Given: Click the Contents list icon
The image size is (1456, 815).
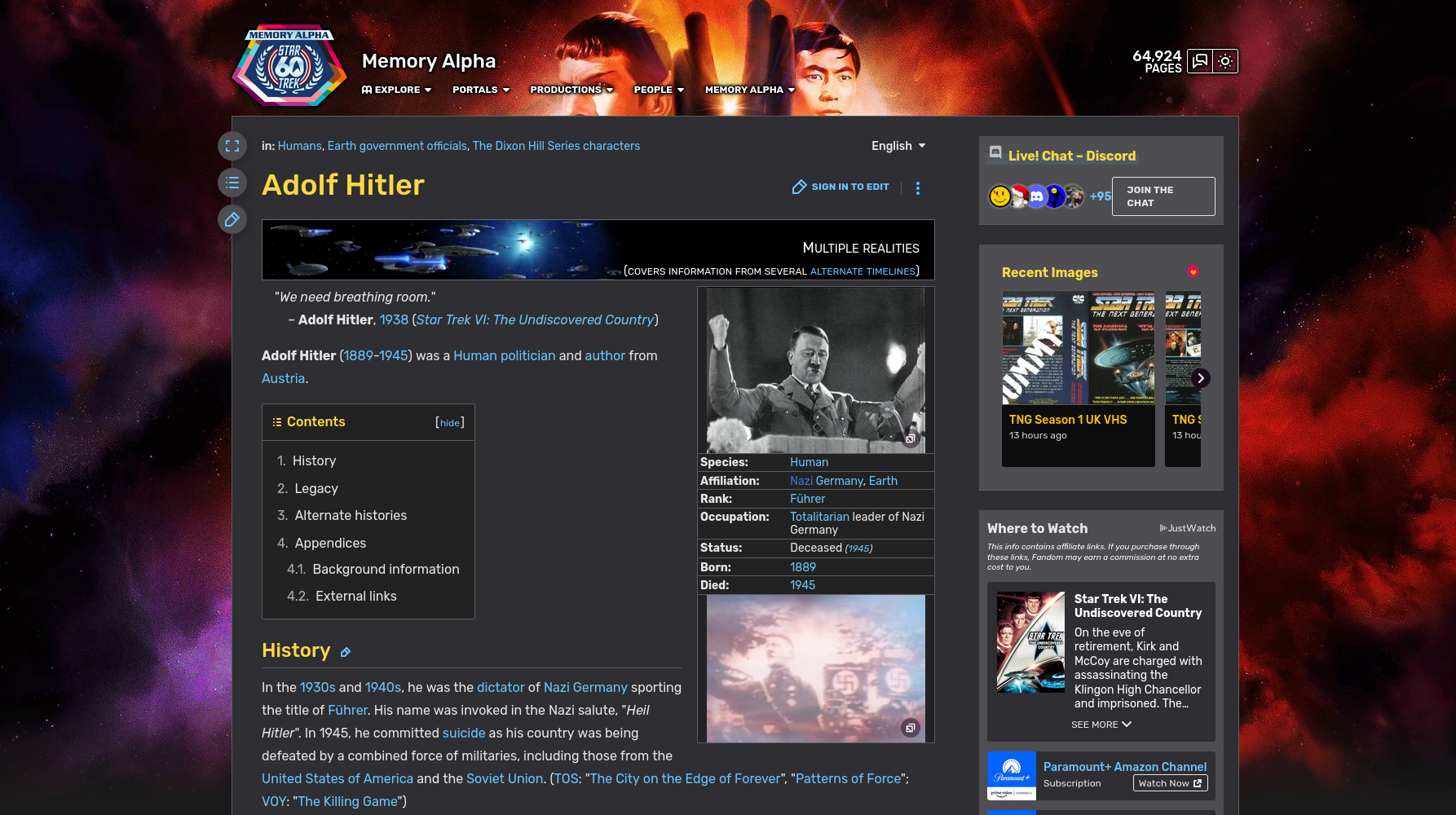Looking at the screenshot, I should coord(277,422).
